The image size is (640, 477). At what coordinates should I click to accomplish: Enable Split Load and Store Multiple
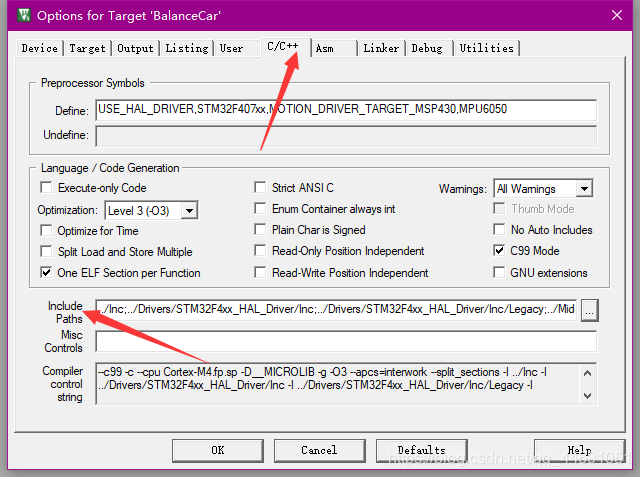pos(46,251)
